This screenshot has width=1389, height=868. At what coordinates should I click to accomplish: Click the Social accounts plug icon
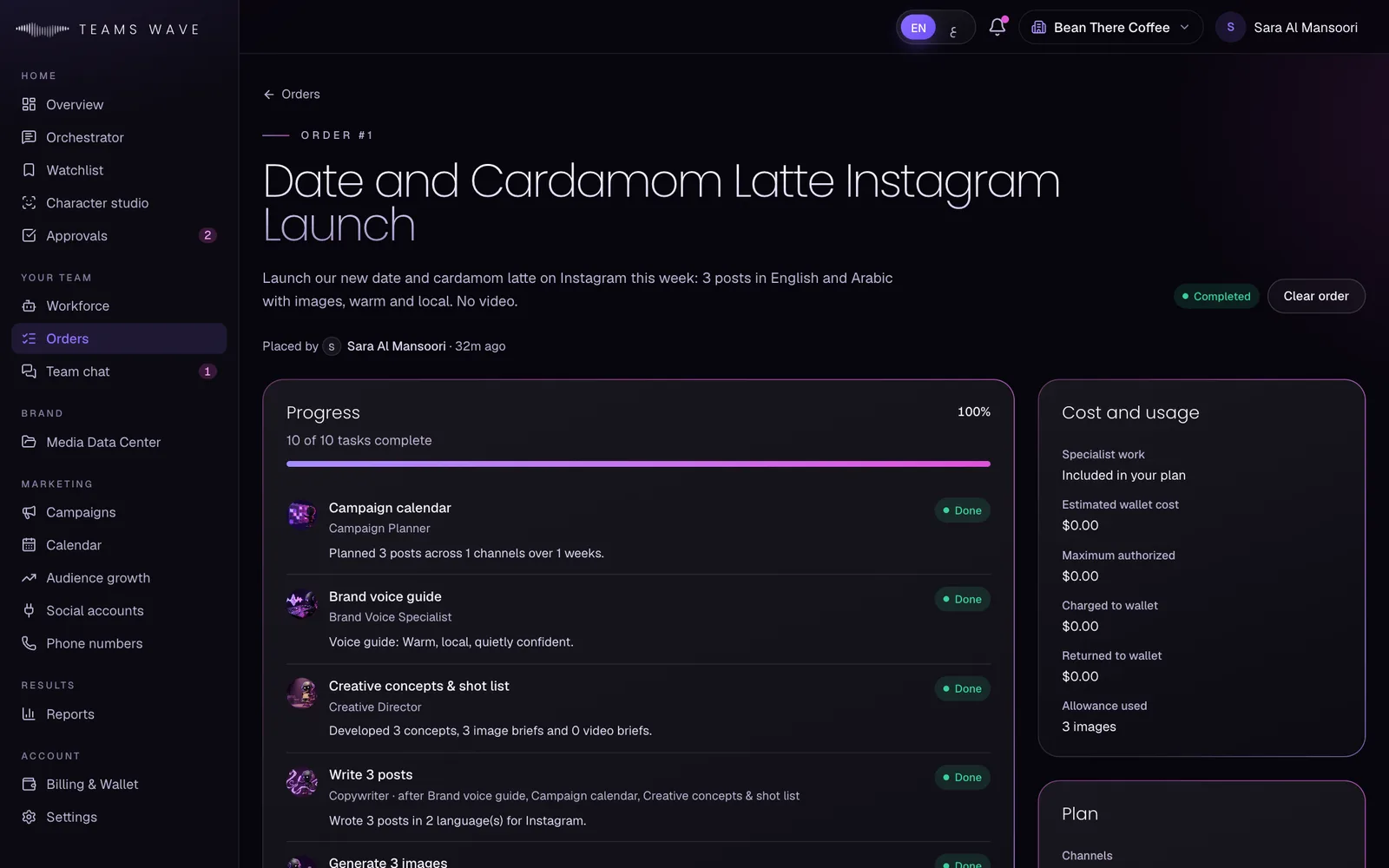29,610
